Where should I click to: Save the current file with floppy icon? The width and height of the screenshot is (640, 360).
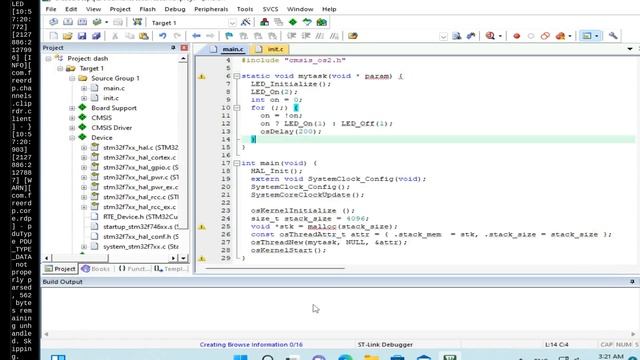coord(82,36)
